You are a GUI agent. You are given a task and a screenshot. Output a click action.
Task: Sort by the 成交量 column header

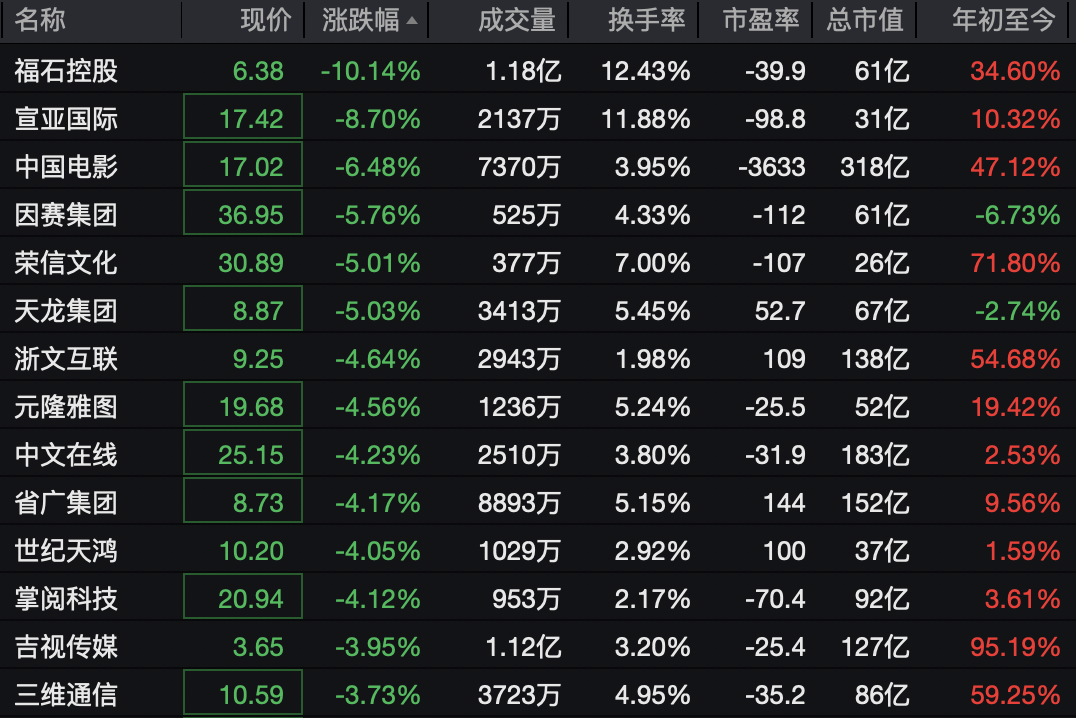(516, 20)
